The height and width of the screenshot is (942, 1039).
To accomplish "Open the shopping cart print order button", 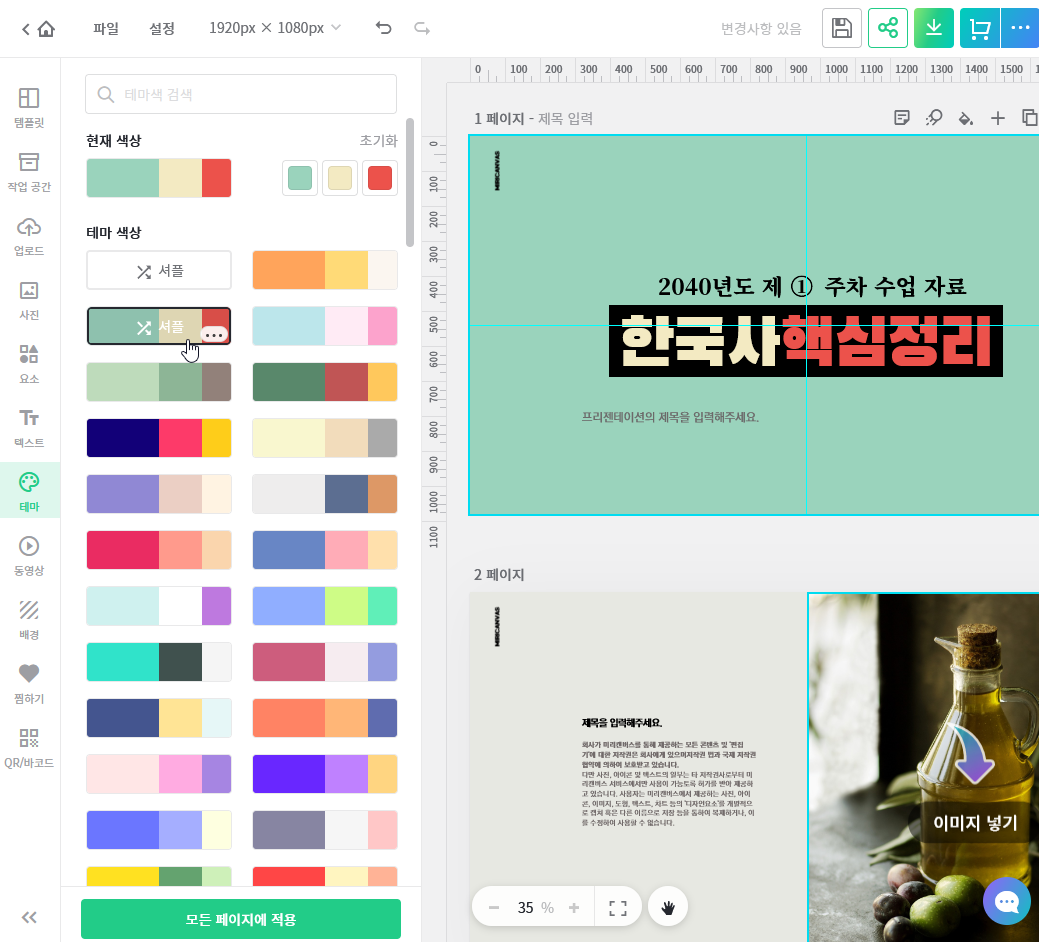I will point(979,28).
